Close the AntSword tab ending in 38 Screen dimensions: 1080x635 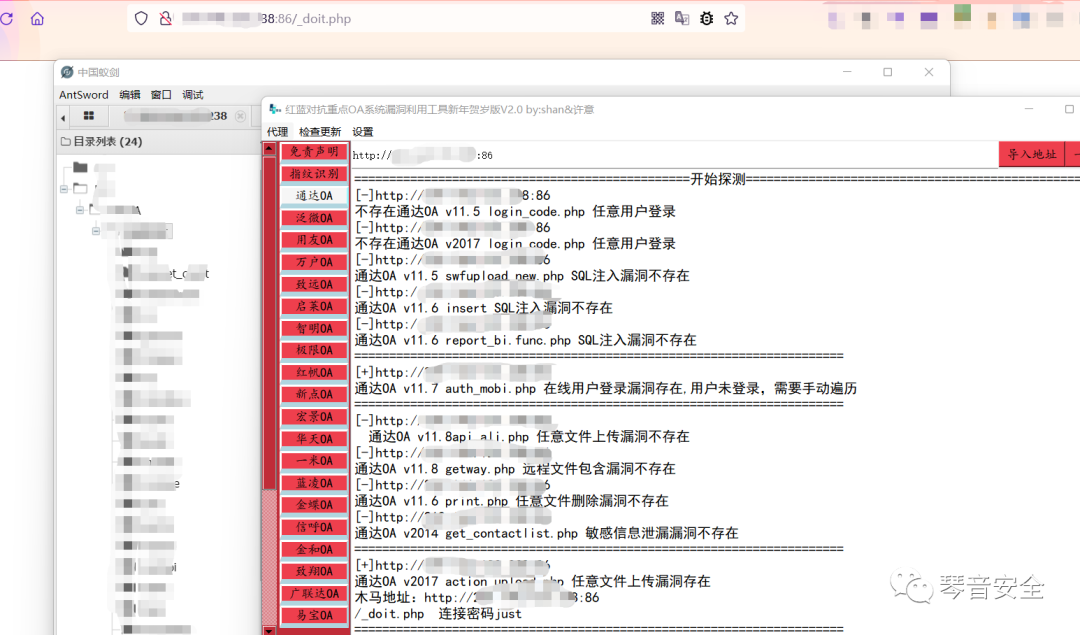coord(240,116)
